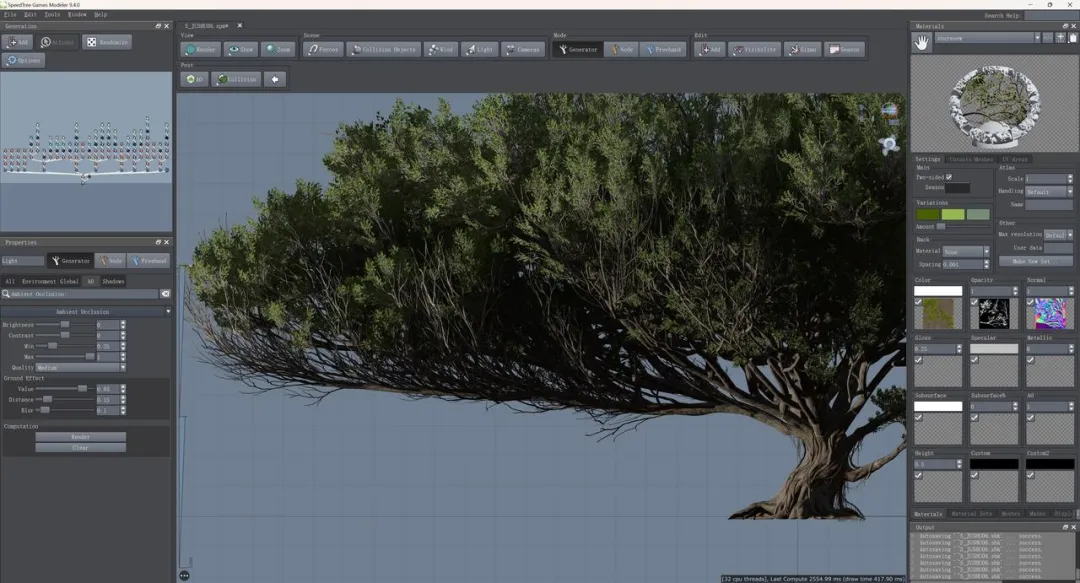Expand the Mask Material dropdown
1080x583 pixels.
(x=966, y=252)
